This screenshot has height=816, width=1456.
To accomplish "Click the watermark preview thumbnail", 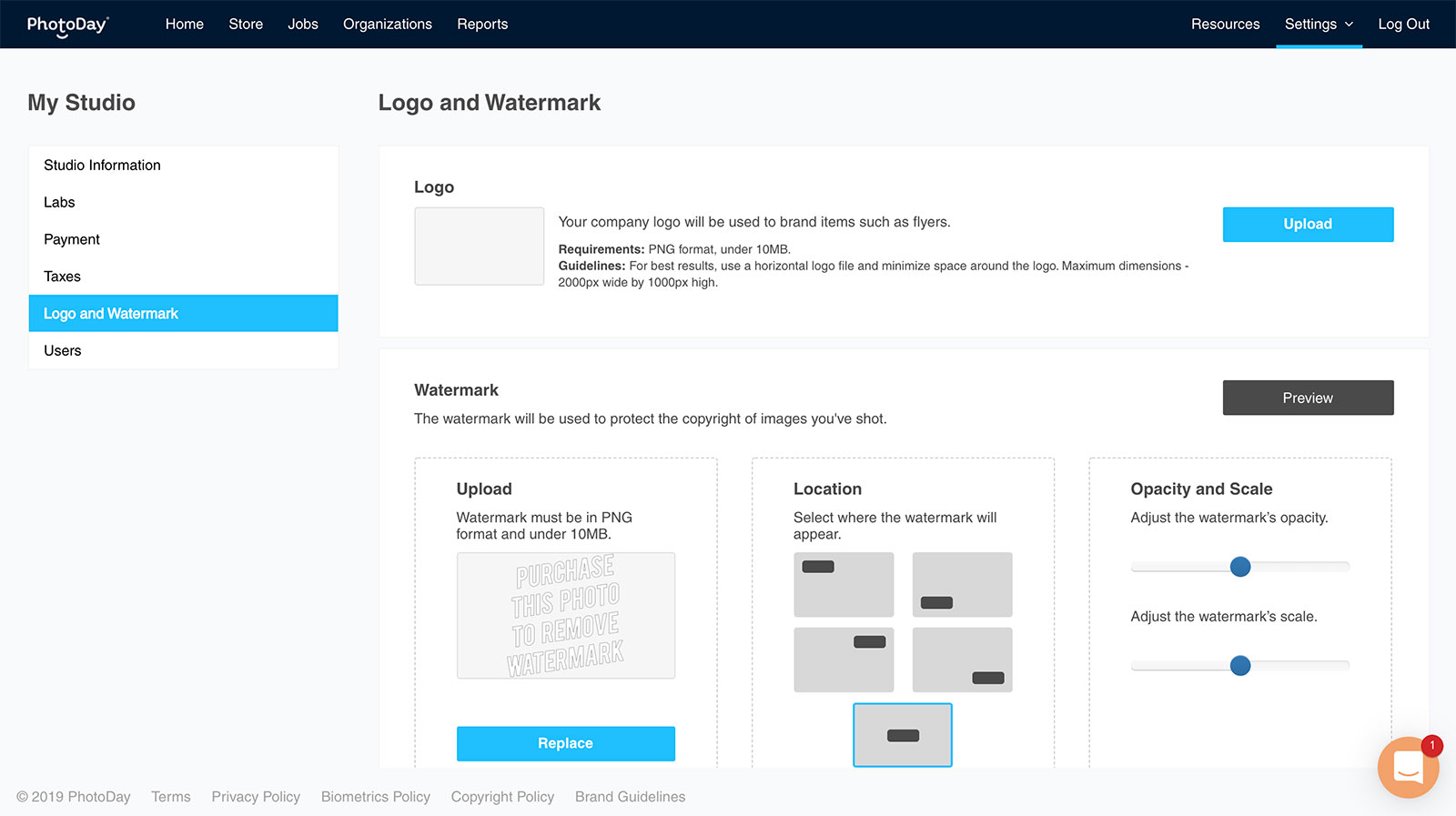I will pyautogui.click(x=565, y=616).
